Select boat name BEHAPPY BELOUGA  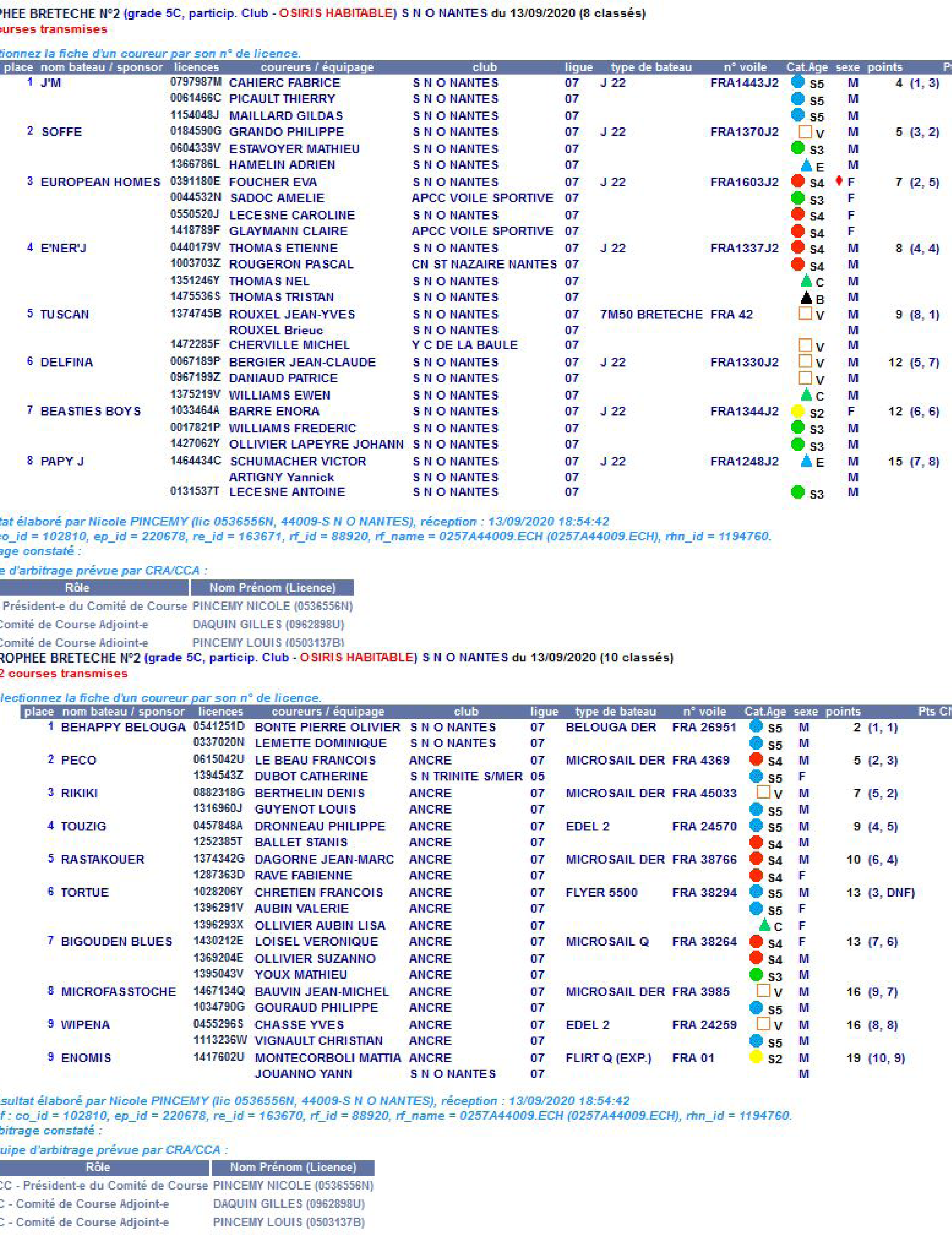click(123, 727)
